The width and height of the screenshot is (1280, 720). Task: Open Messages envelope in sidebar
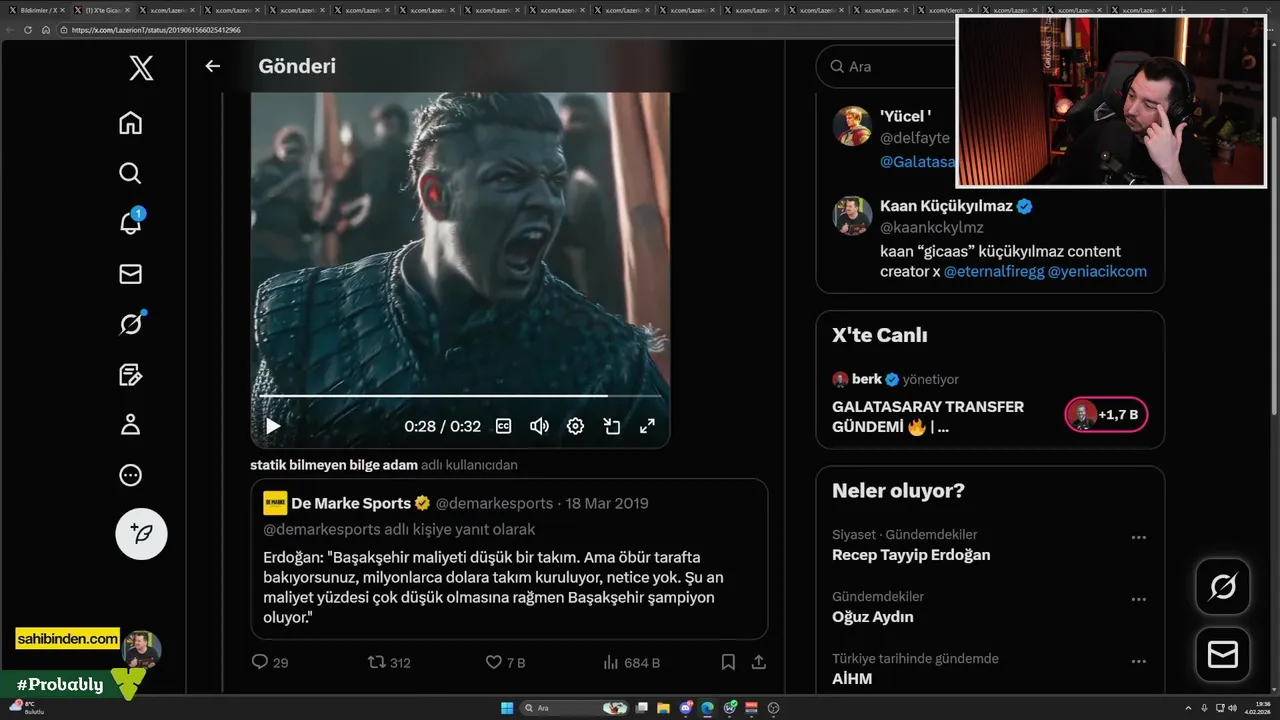pos(130,274)
